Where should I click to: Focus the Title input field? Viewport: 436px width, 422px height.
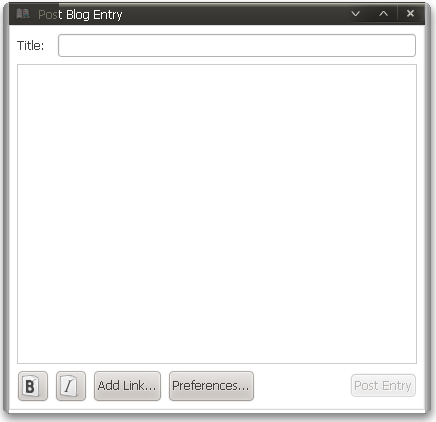pos(237,45)
